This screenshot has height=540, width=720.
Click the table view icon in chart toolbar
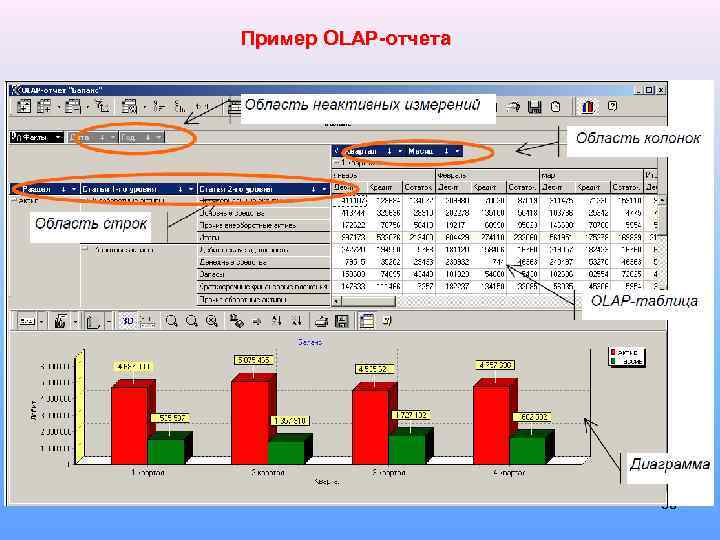click(x=366, y=321)
